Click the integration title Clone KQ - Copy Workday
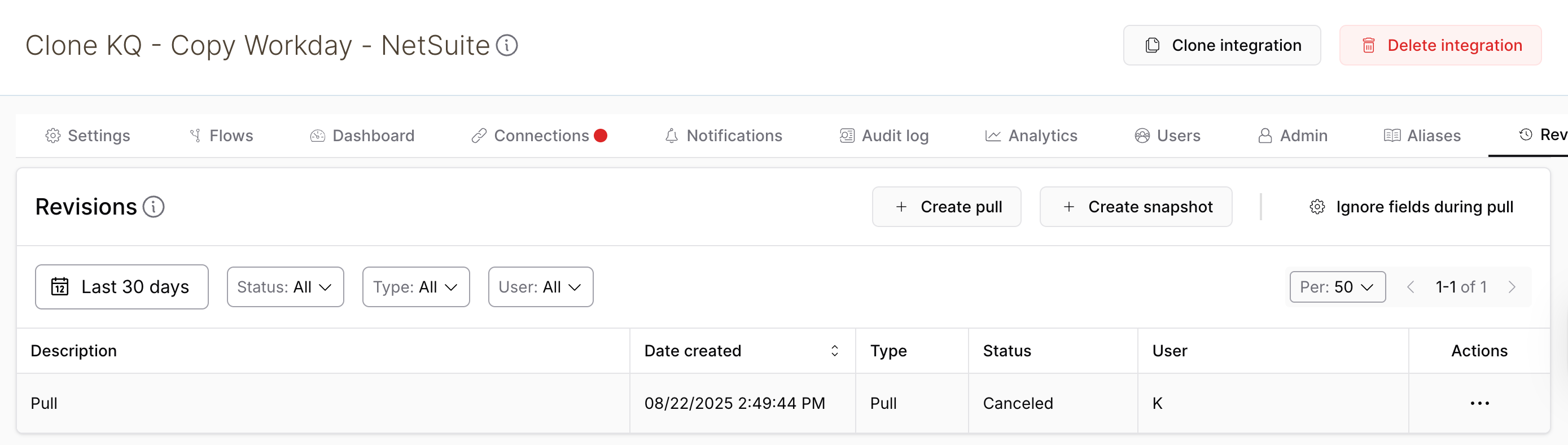1568x445 pixels. [257, 46]
